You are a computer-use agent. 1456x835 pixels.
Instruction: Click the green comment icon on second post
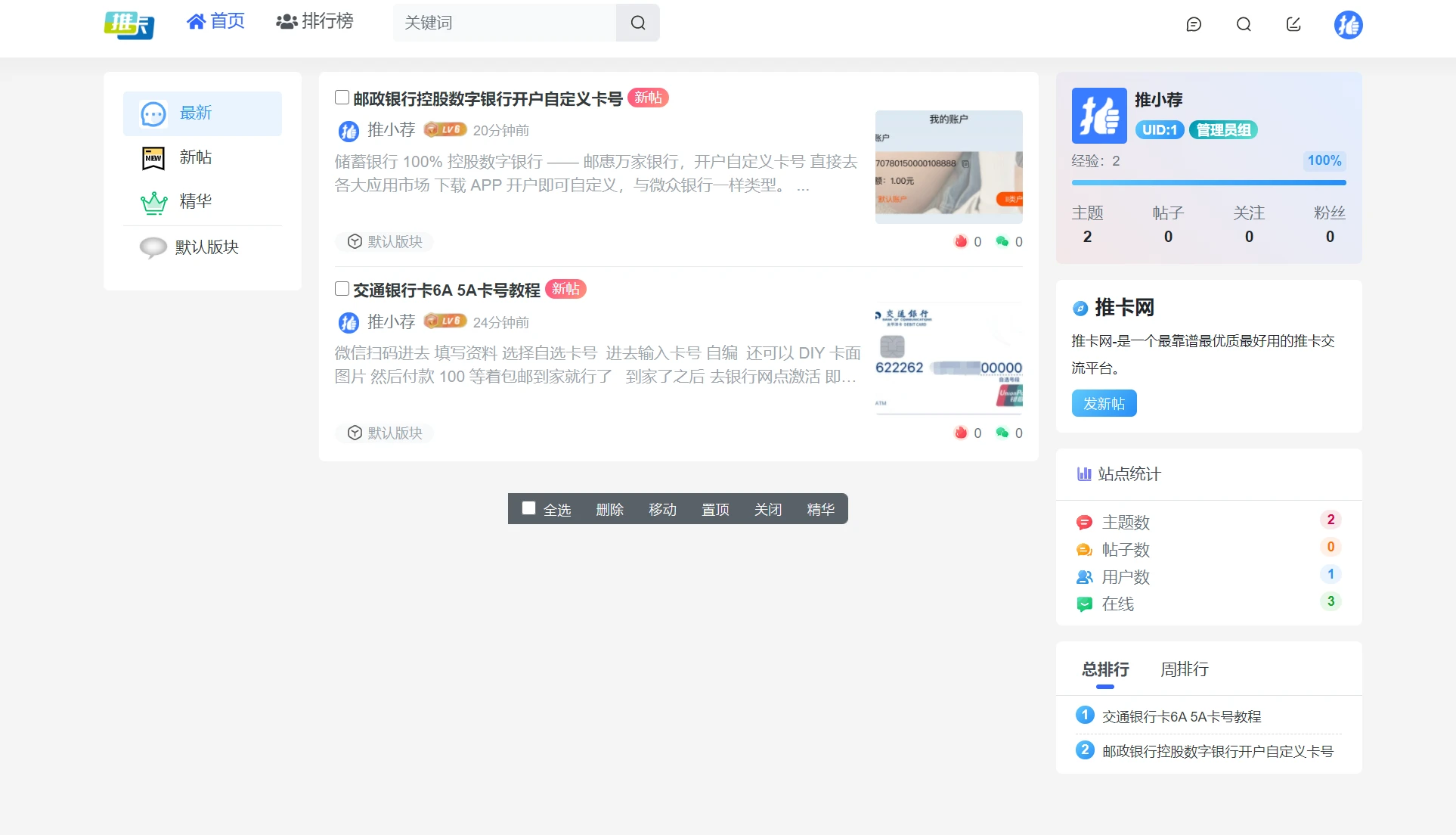[1002, 433]
